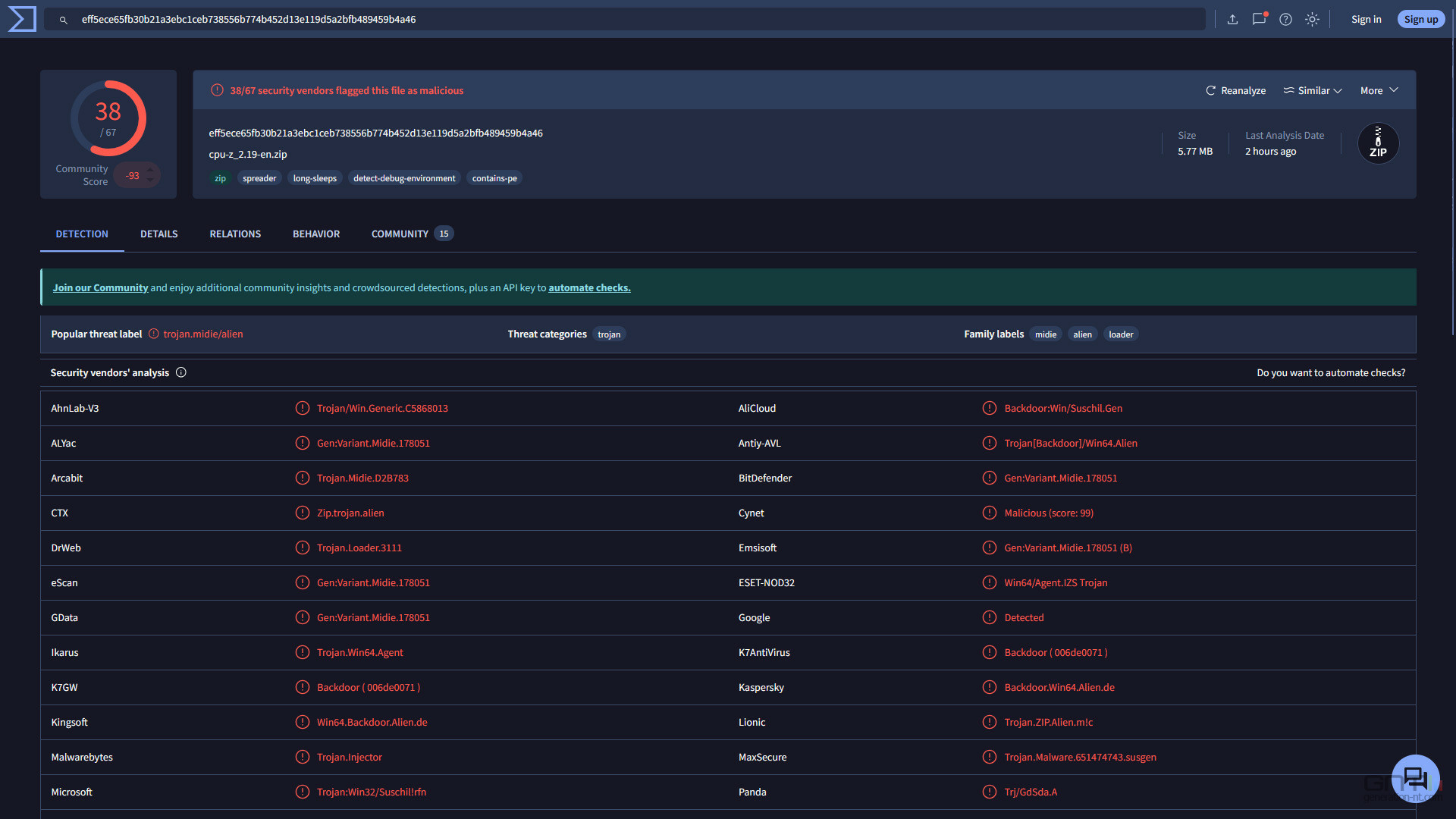The height and width of the screenshot is (819, 1456).
Task: Expand the Similar dropdown
Action: tap(1312, 90)
